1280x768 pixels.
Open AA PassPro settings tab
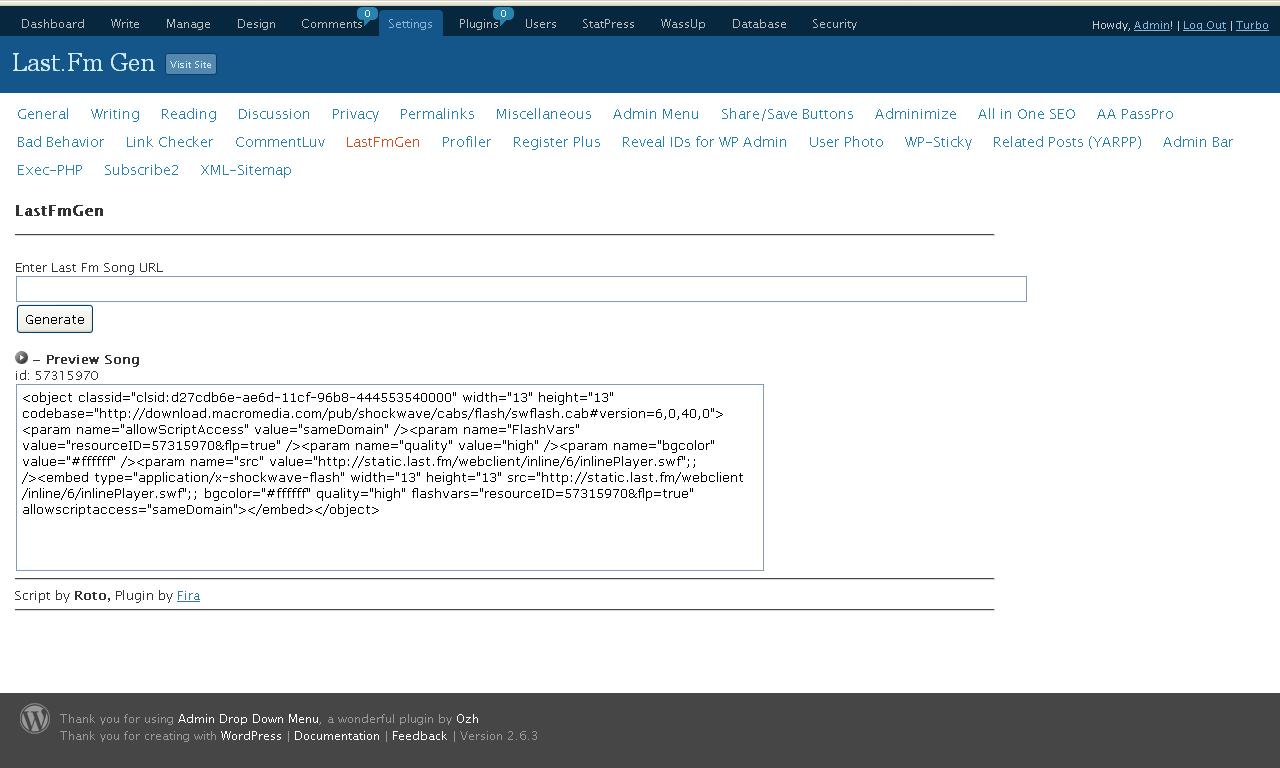tap(1135, 114)
